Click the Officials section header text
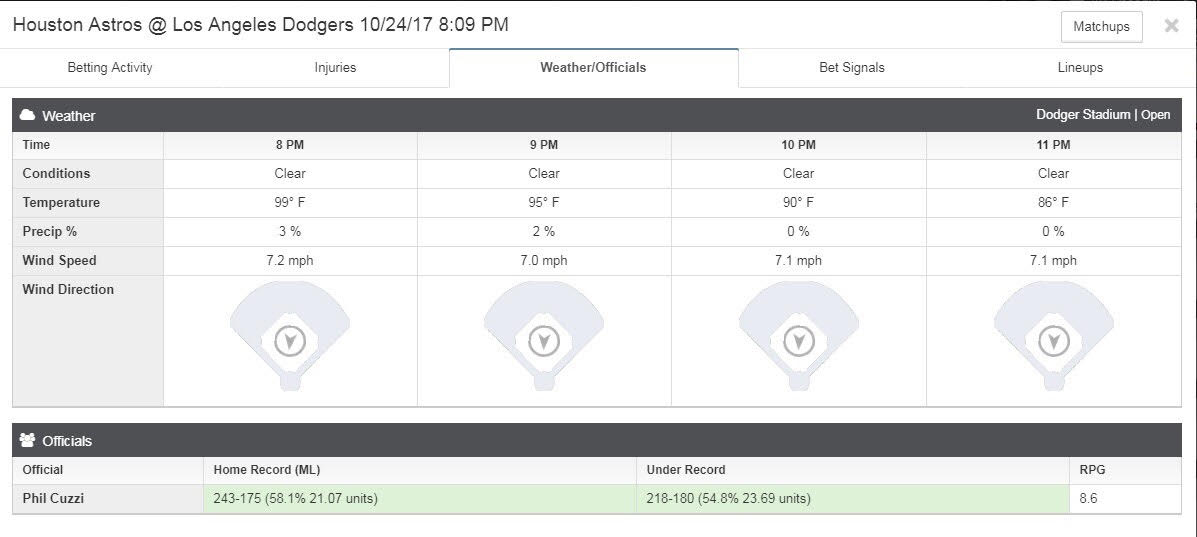1197x537 pixels. pos(67,441)
